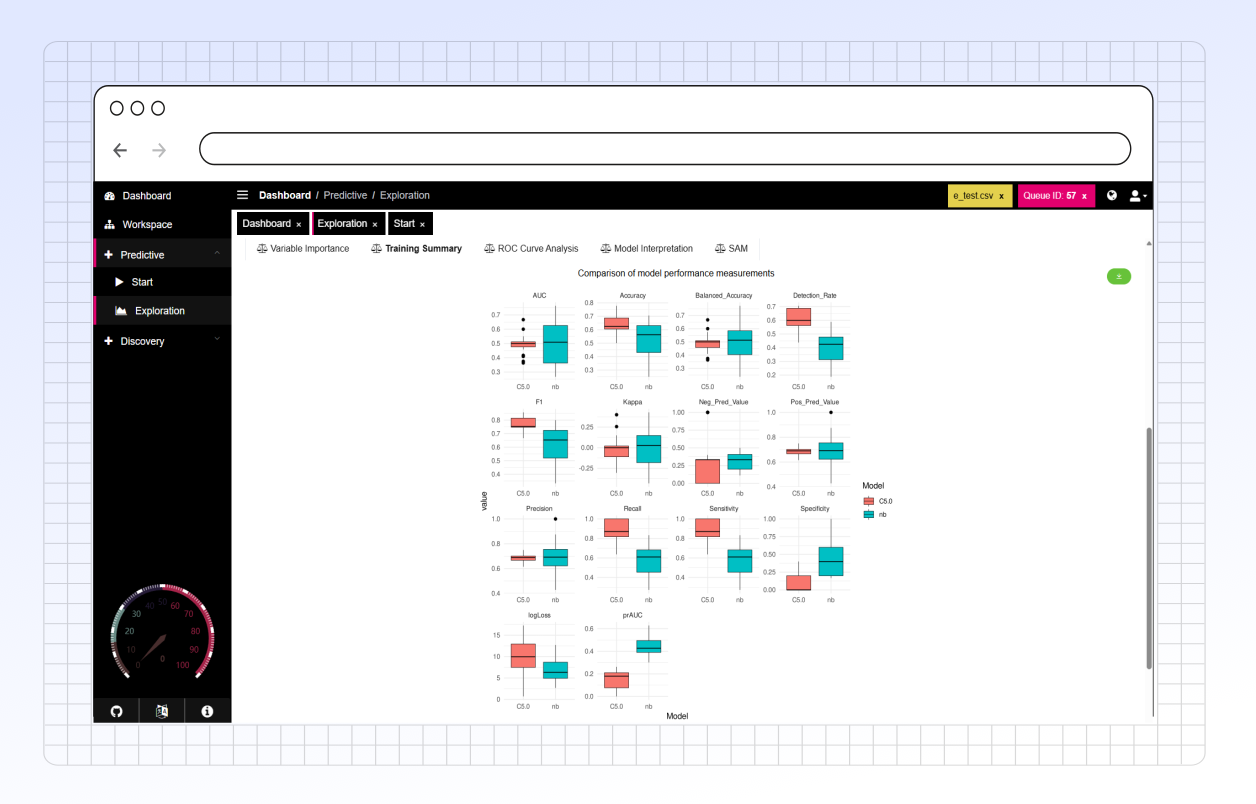Go back with browser back arrow
The image size is (1256, 804).
(x=120, y=150)
